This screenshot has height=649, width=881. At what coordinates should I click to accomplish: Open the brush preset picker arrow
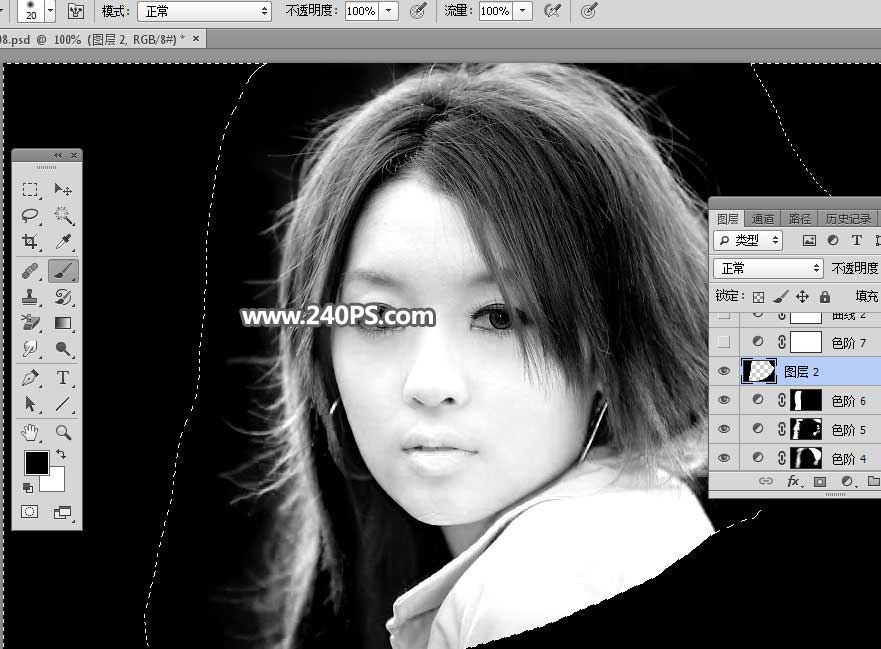(51, 11)
